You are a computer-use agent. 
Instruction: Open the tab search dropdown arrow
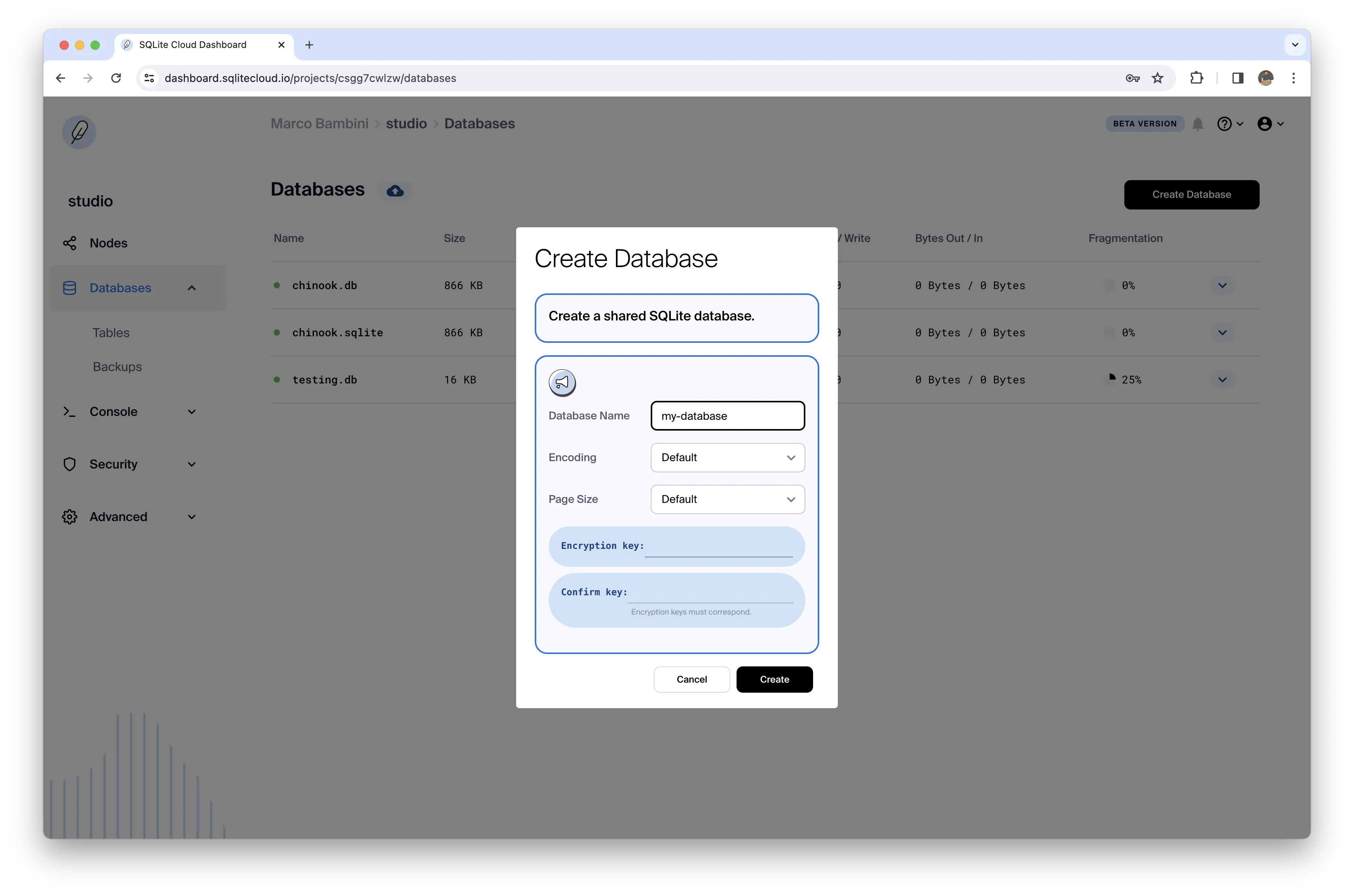[x=1294, y=45]
